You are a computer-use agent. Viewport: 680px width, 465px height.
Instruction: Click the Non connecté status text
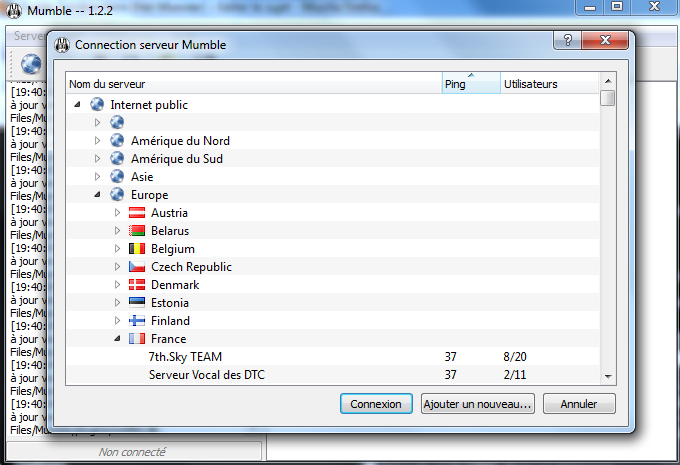click(132, 452)
